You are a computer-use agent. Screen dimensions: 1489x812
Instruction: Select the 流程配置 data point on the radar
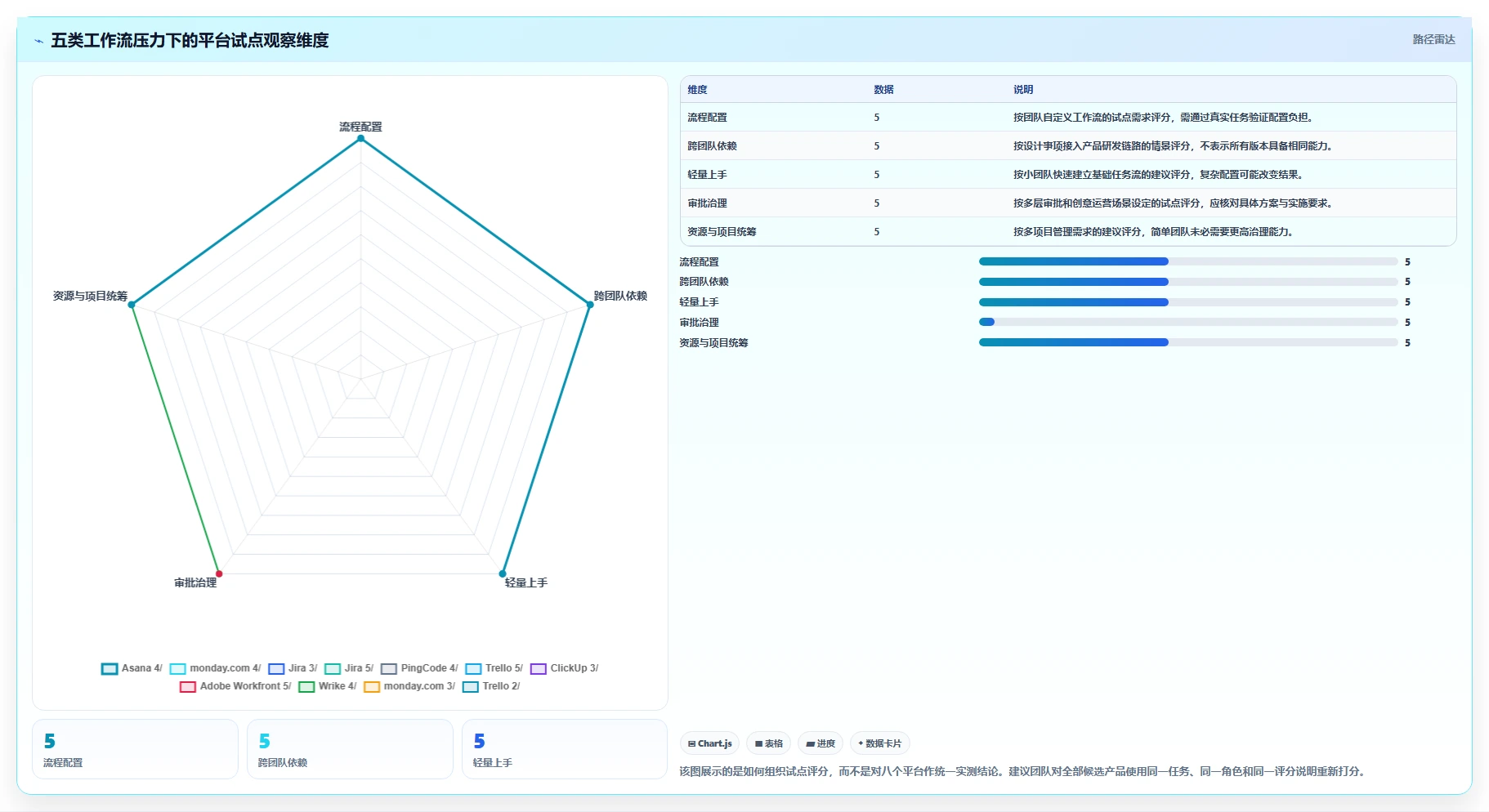coord(360,138)
